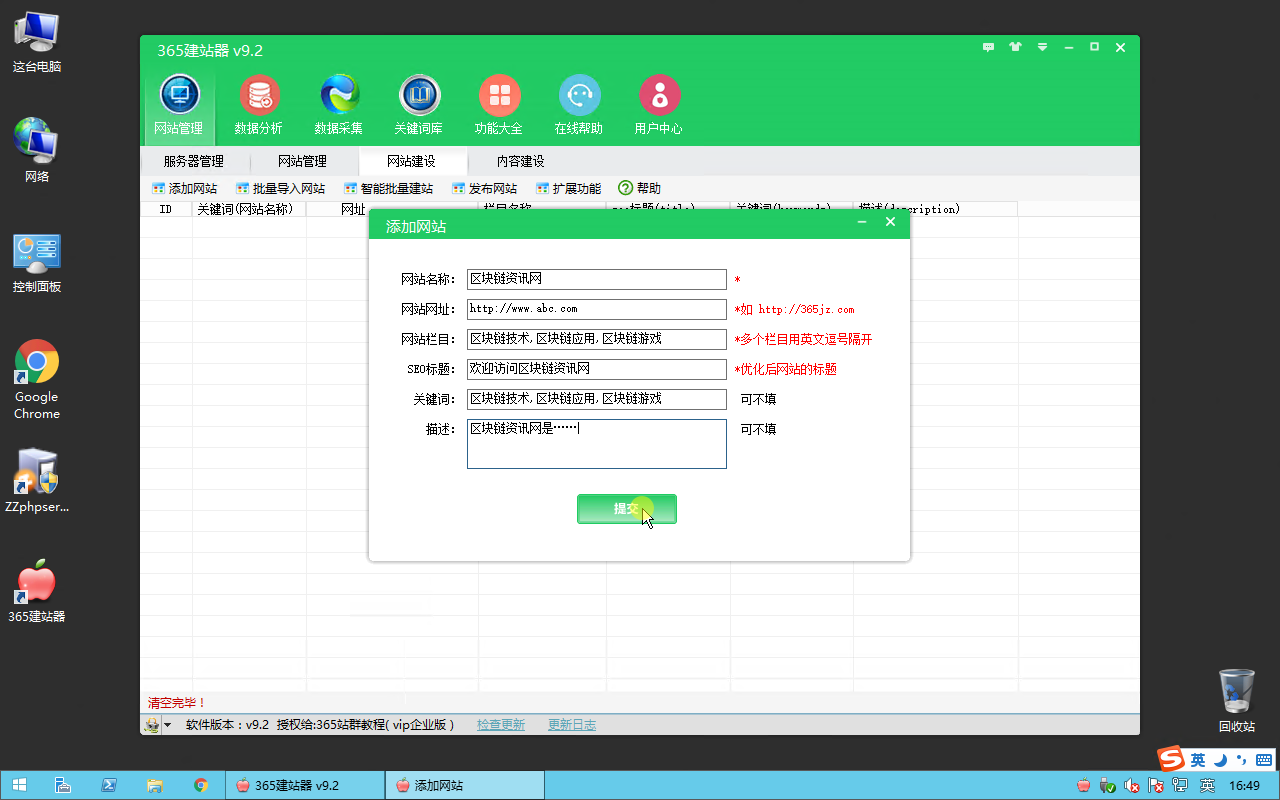Open Chrome from taskbar
Viewport: 1280px width, 800px height.
coord(200,785)
